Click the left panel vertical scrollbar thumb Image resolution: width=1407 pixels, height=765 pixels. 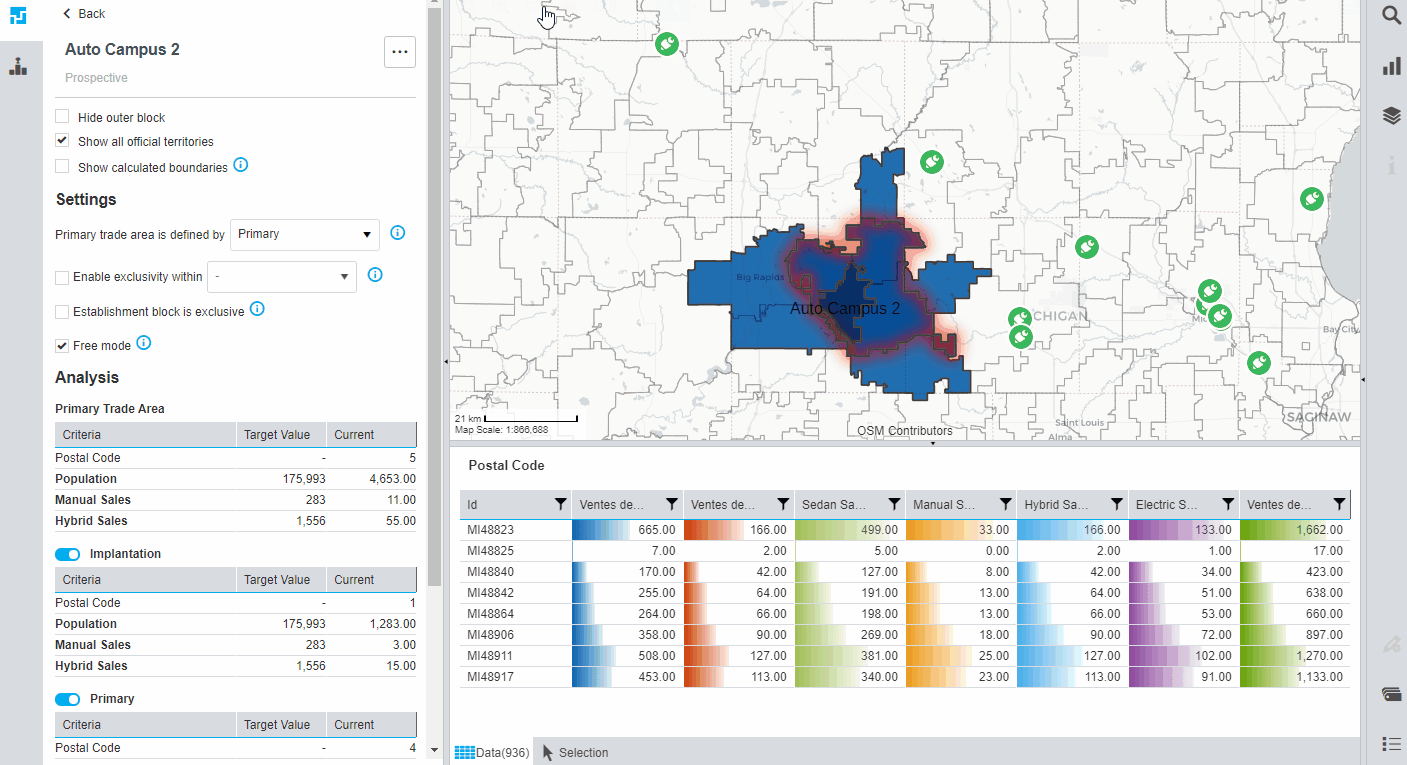433,297
